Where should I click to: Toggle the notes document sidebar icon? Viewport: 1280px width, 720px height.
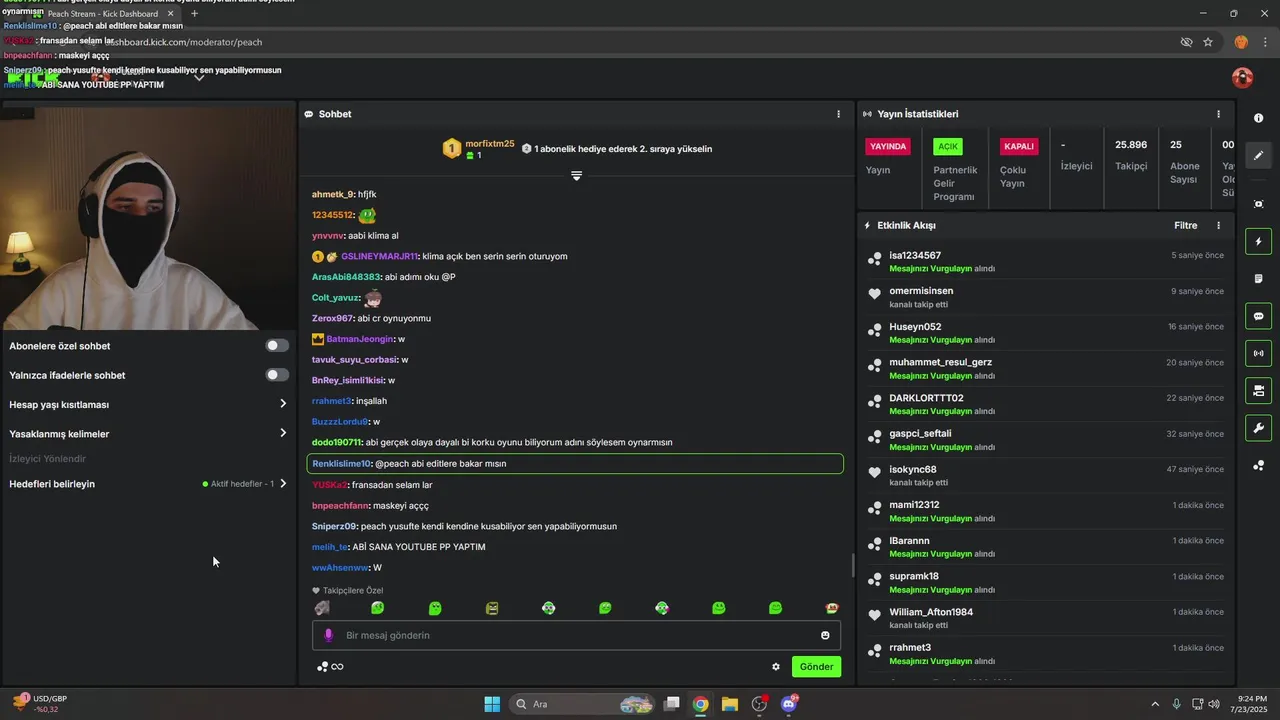(x=1258, y=278)
